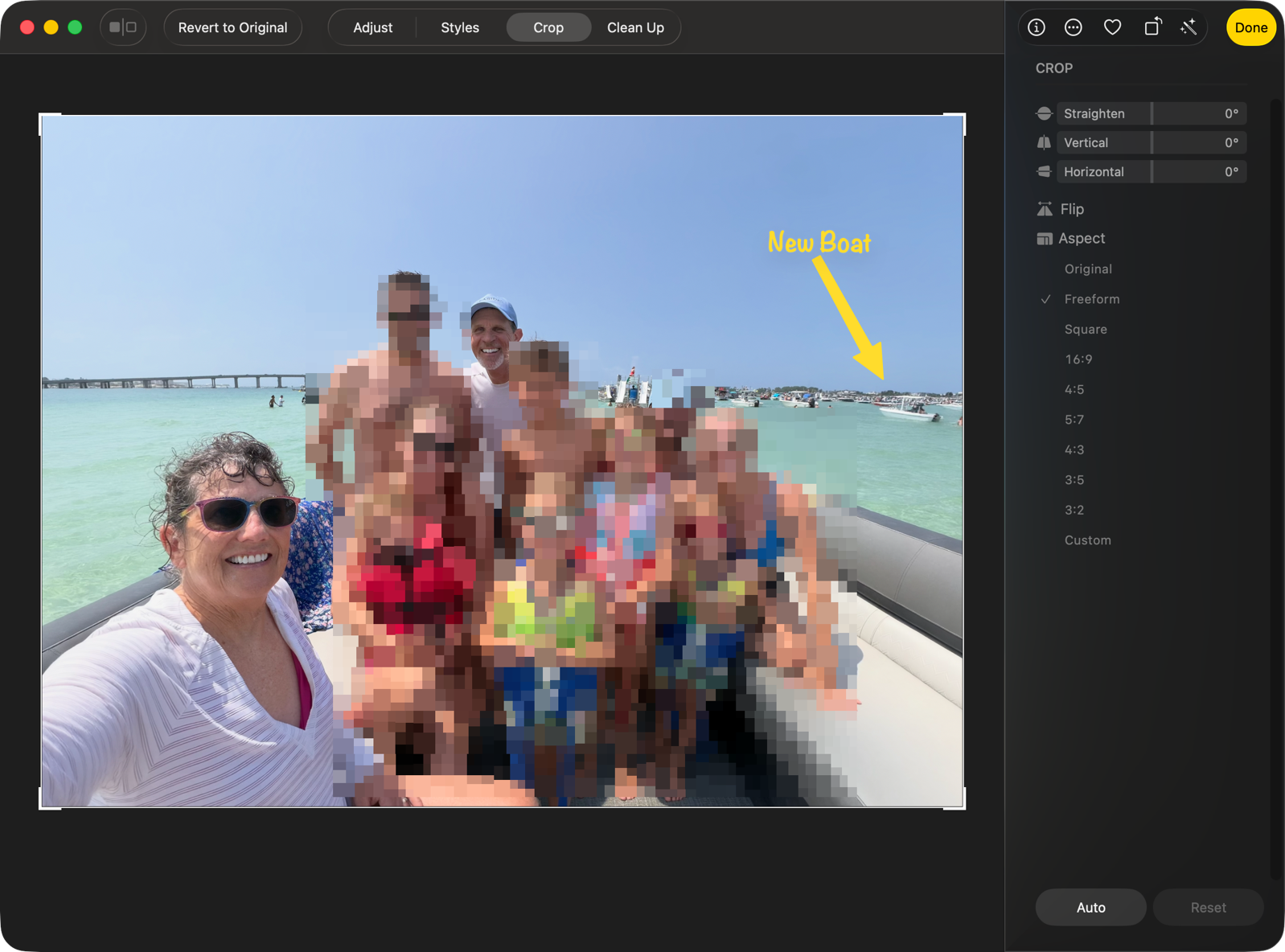Select the Square aspect ratio
The image size is (1285, 952).
point(1086,330)
